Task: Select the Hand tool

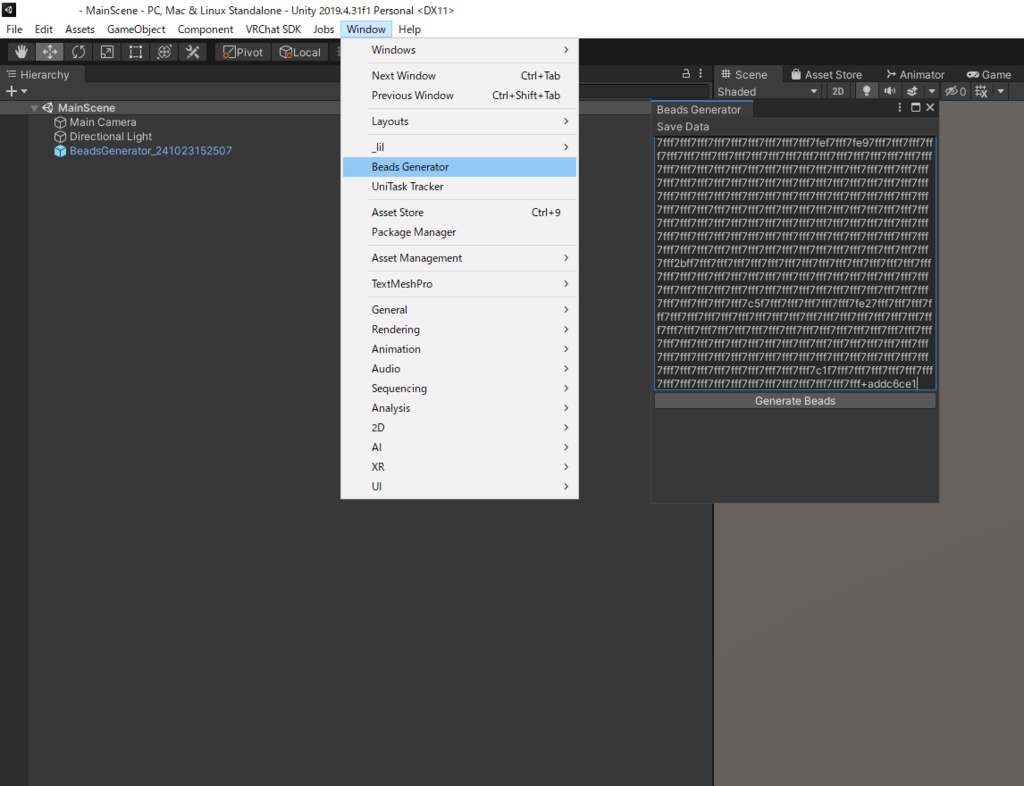Action: (21, 52)
